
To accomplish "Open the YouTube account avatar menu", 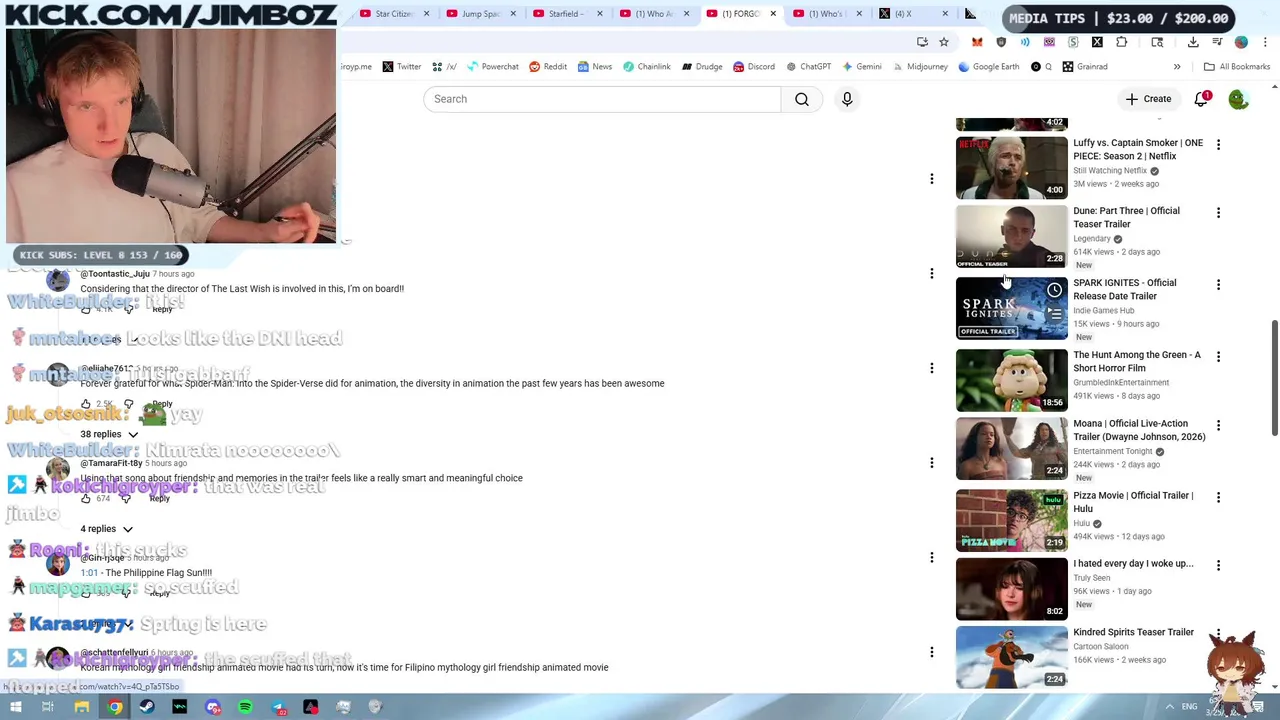I will point(1238,99).
